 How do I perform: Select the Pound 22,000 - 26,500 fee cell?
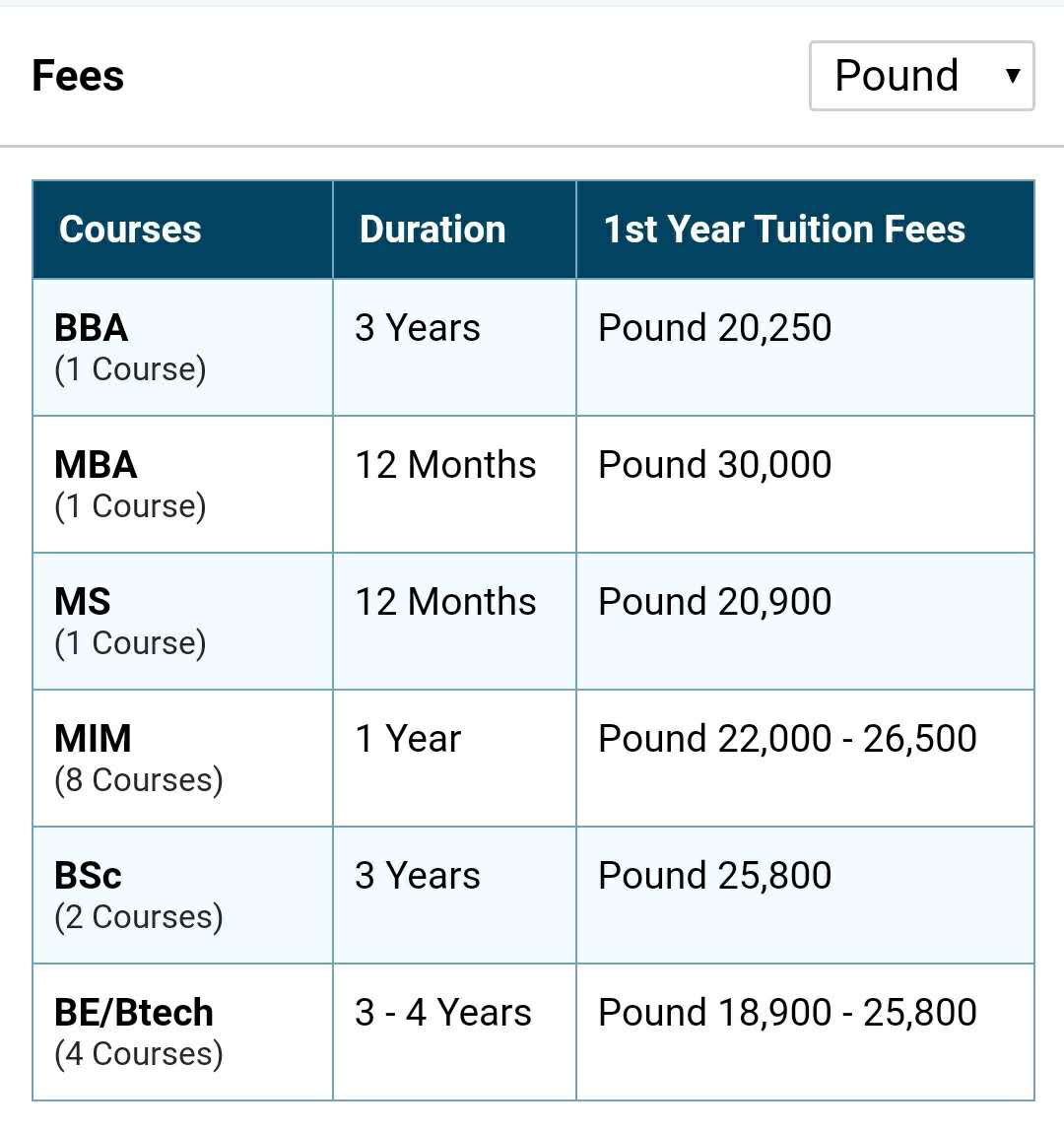pos(787,739)
